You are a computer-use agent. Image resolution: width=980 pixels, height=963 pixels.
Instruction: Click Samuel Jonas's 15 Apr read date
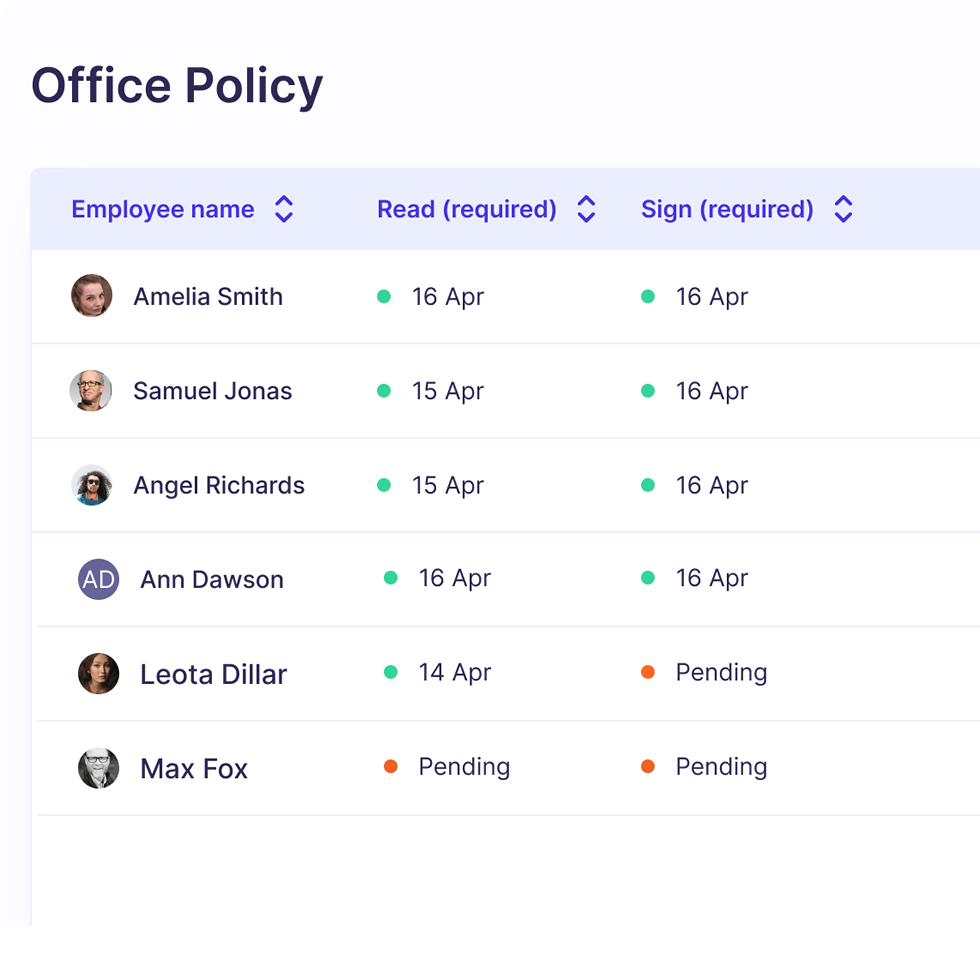coord(448,391)
